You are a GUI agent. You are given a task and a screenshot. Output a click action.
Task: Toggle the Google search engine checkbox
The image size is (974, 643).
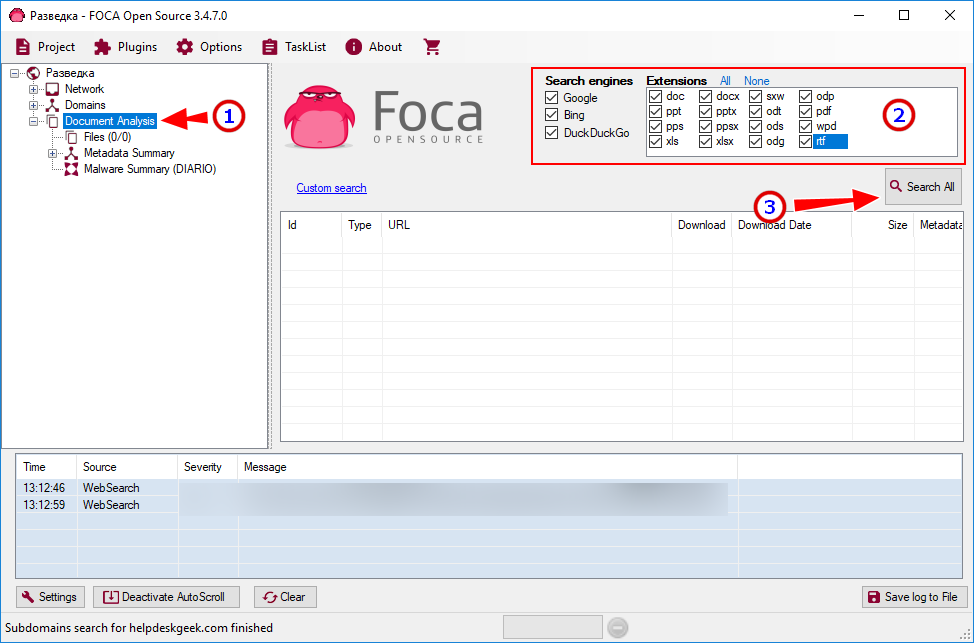551,98
